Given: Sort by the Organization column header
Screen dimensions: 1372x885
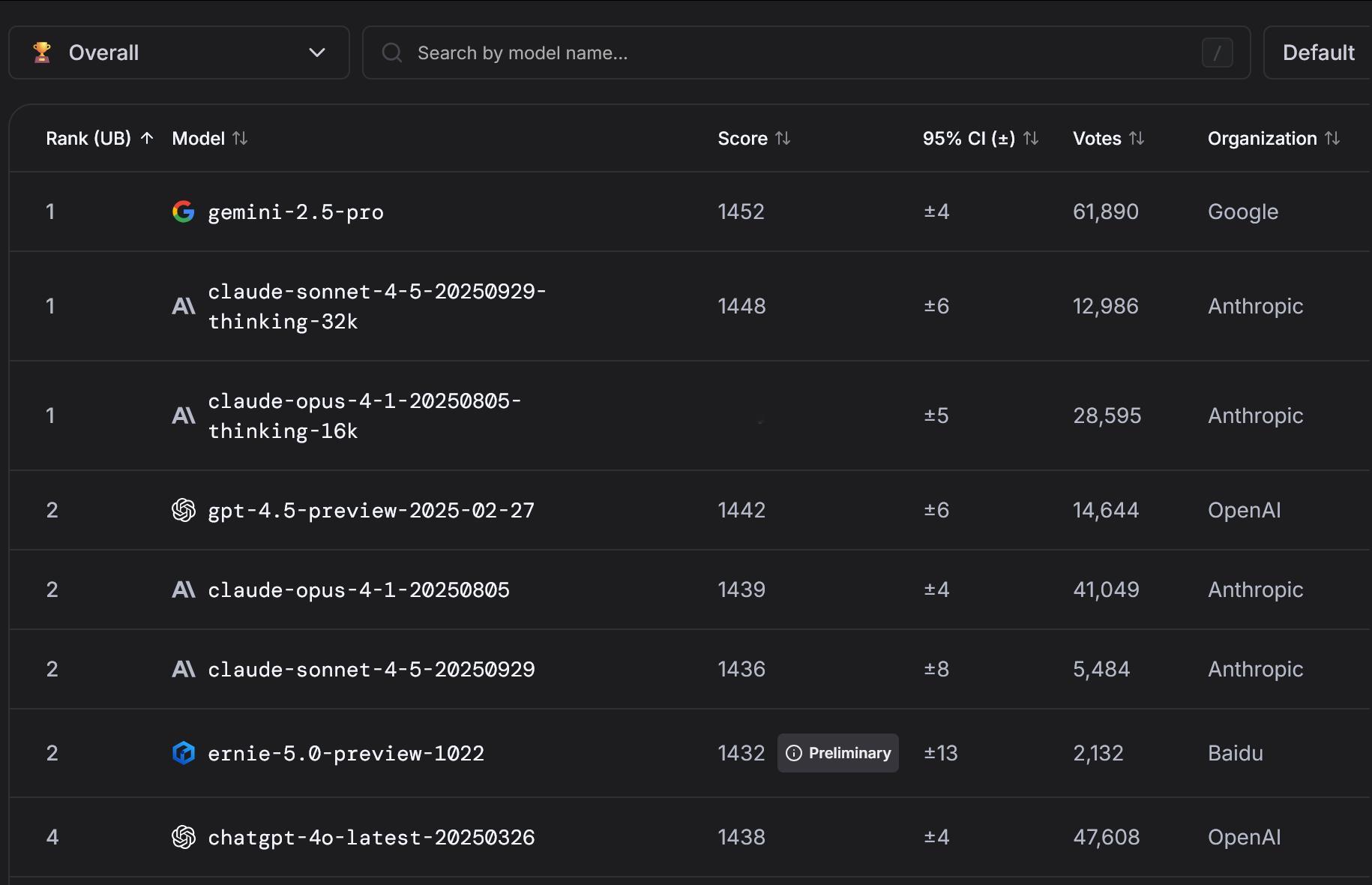Looking at the screenshot, I should pyautogui.click(x=1262, y=139).
